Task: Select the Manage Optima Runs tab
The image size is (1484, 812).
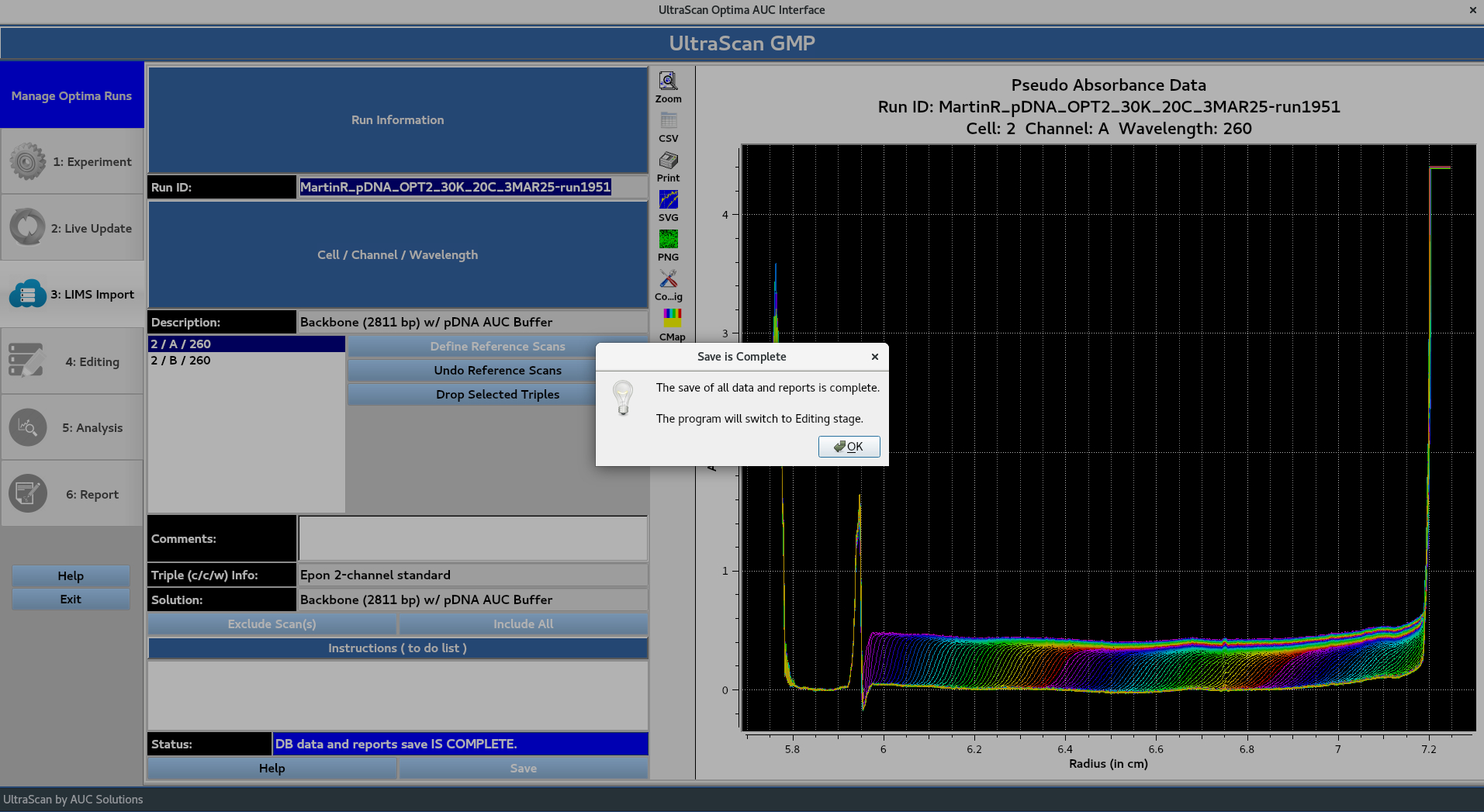Action: tap(72, 95)
